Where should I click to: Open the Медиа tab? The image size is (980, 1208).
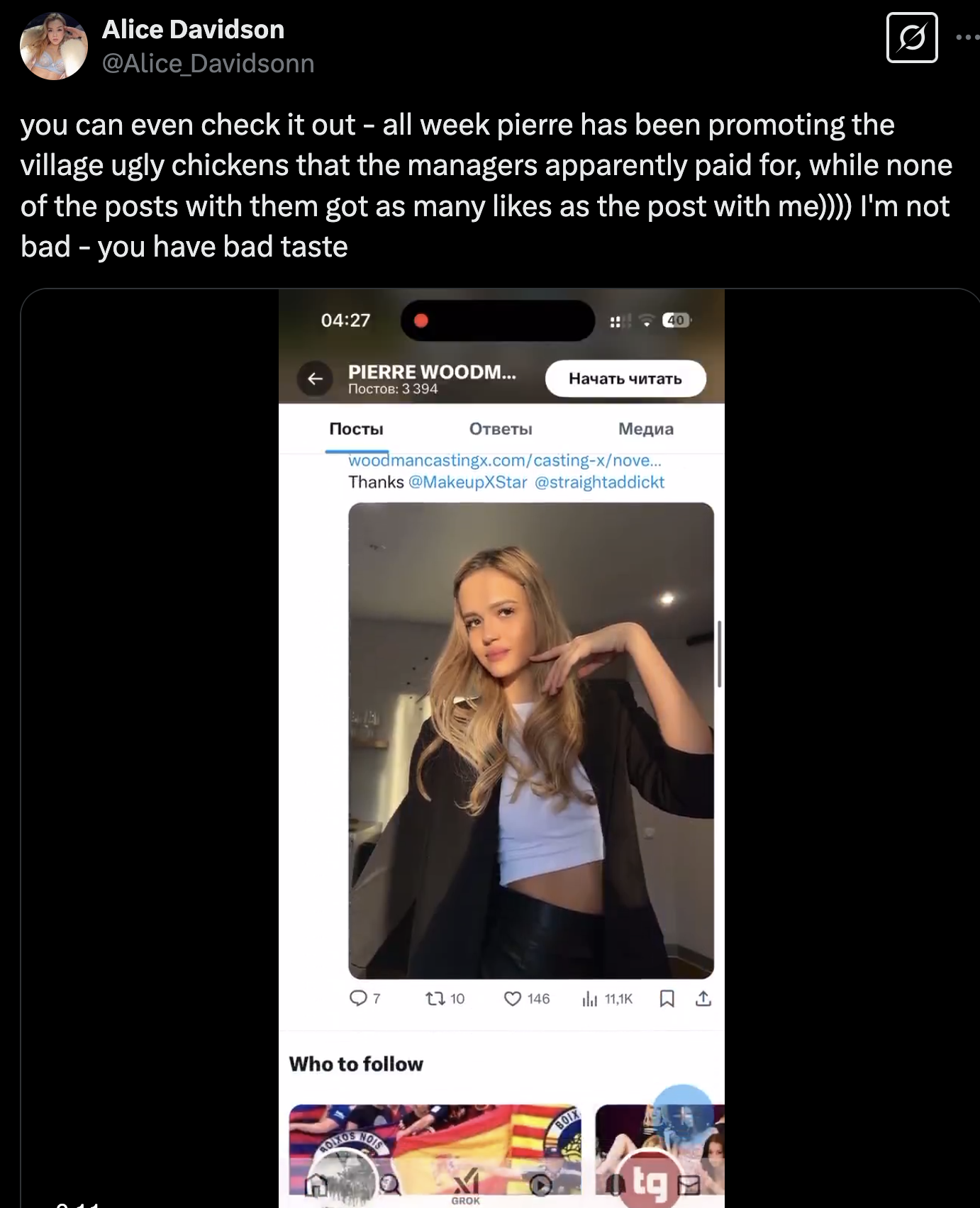[645, 429]
